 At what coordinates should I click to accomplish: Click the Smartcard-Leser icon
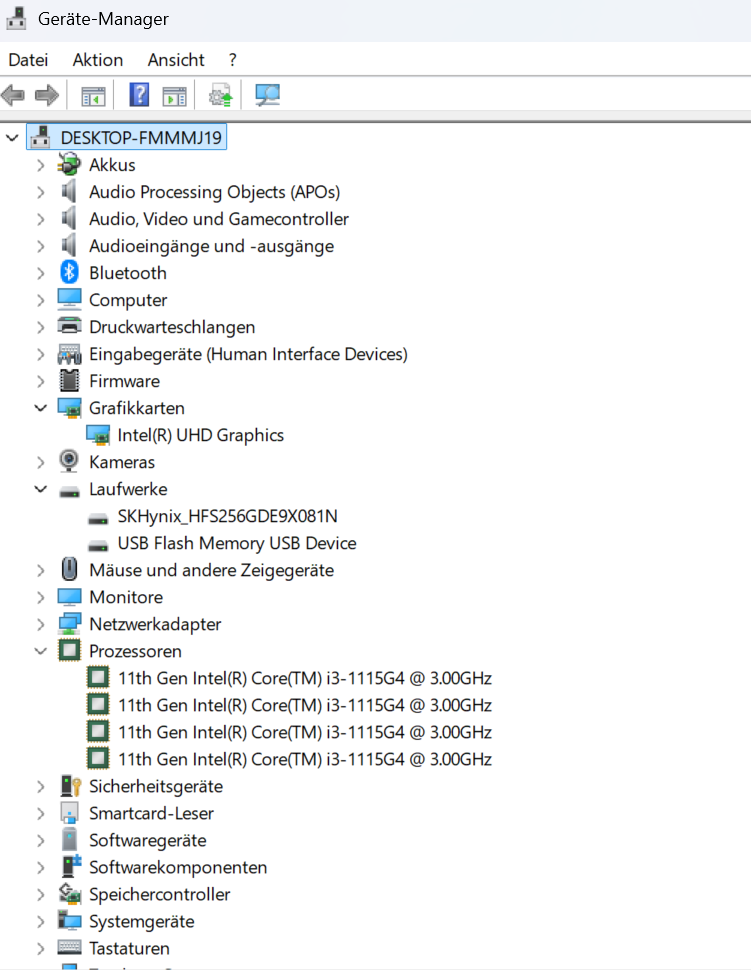coord(69,813)
